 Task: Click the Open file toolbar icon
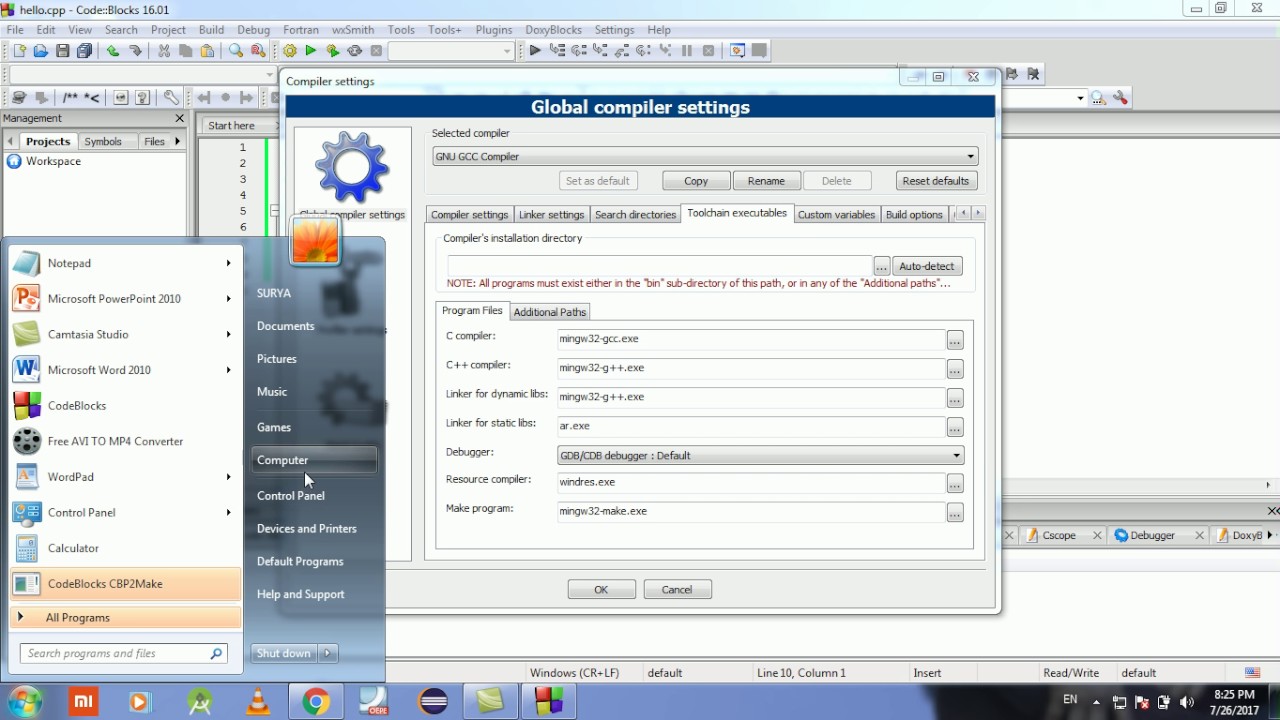pyautogui.click(x=40, y=51)
